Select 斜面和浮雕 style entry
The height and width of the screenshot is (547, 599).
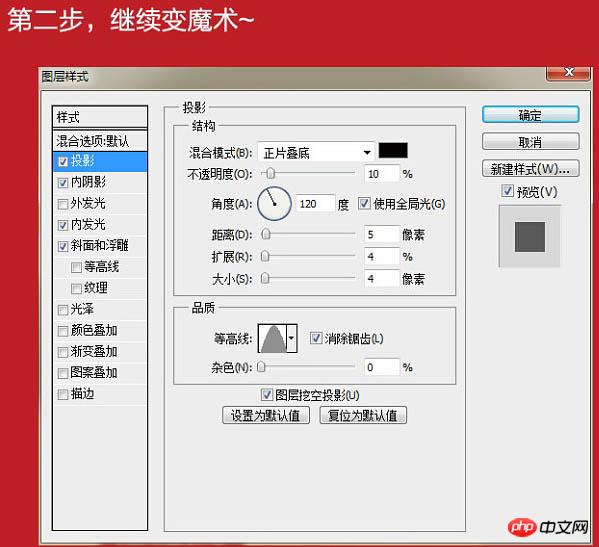pyautogui.click(x=100, y=246)
